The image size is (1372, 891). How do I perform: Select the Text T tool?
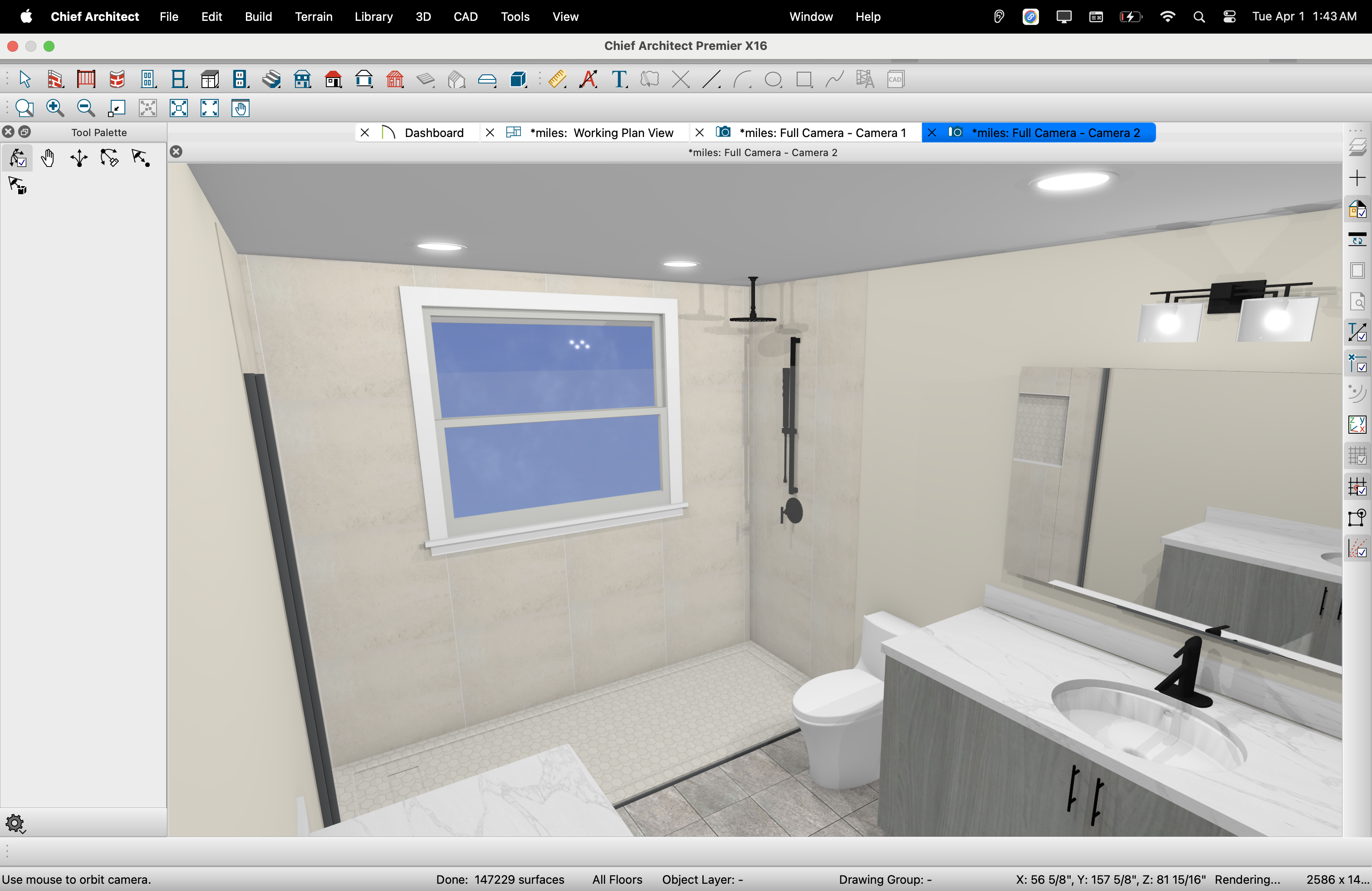point(620,79)
